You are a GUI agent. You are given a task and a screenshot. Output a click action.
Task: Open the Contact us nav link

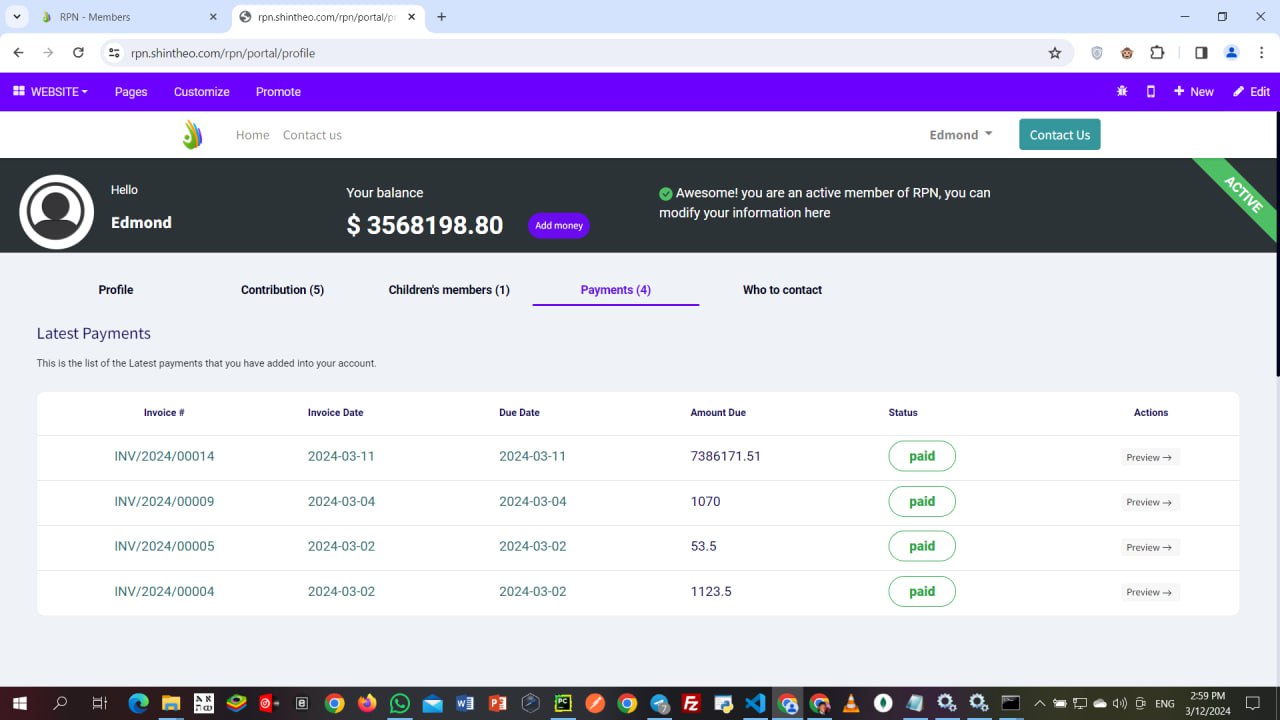312,135
